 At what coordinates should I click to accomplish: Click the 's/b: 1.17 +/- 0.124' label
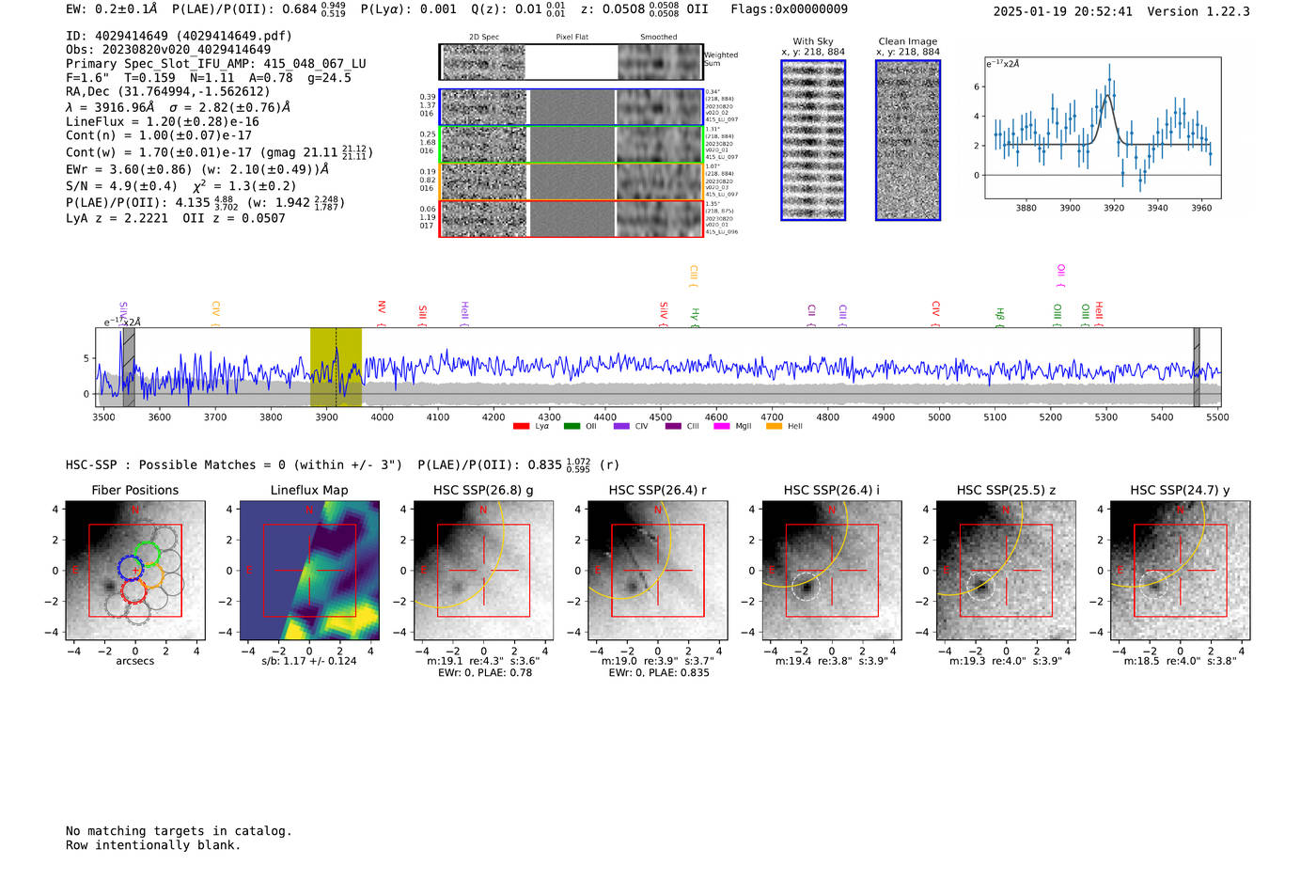coord(309,661)
